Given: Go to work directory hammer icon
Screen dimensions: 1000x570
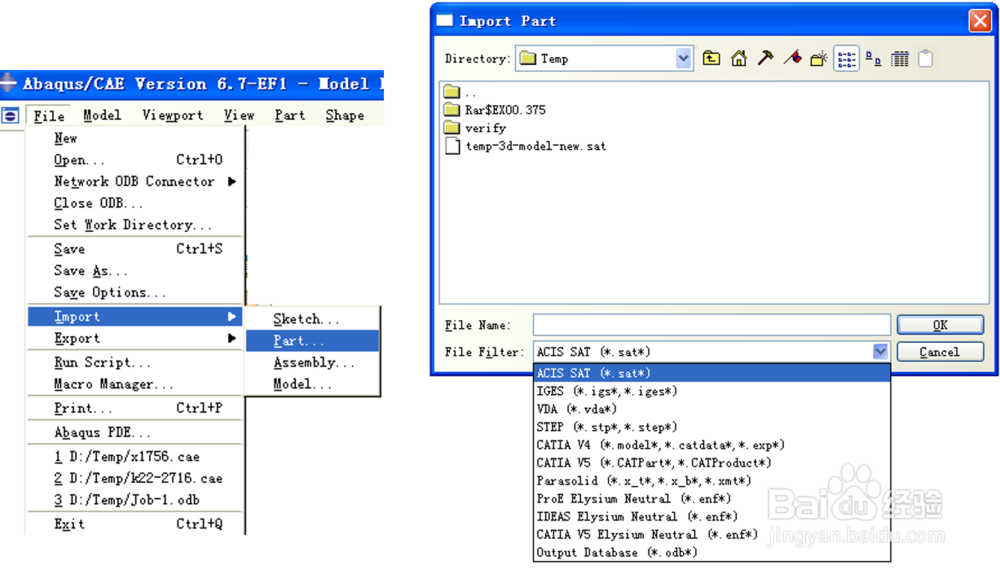Looking at the screenshot, I should (765, 59).
